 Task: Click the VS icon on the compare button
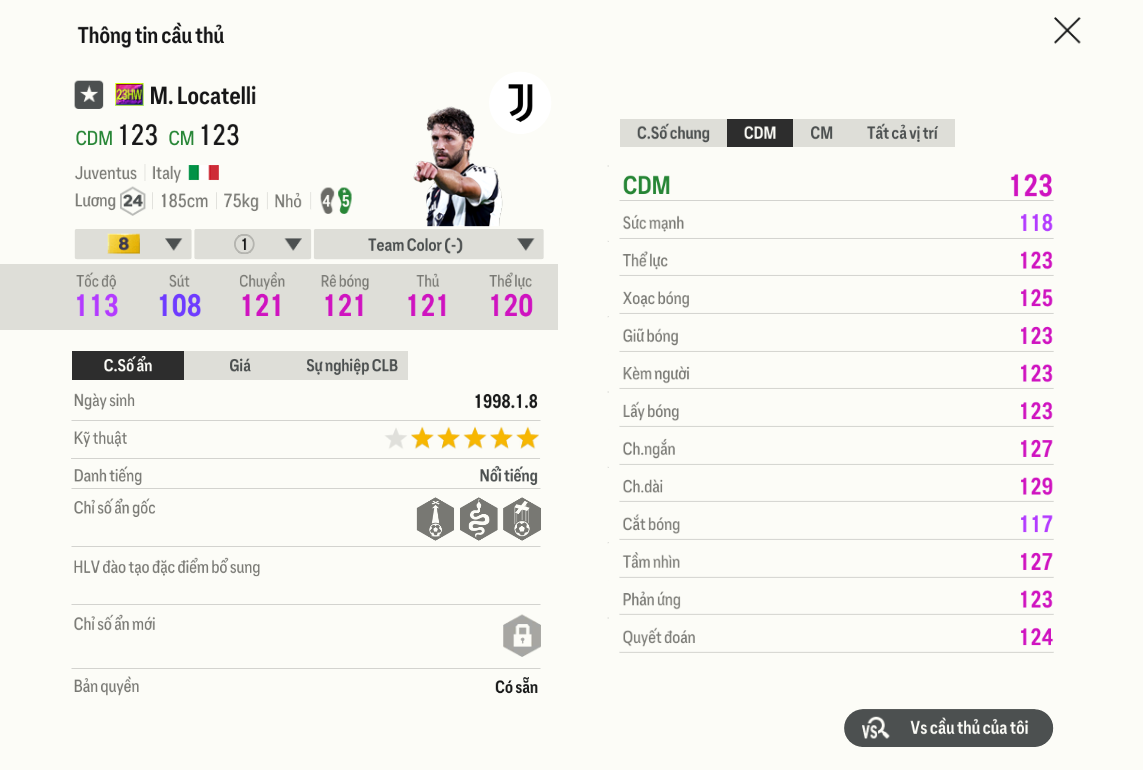874,728
